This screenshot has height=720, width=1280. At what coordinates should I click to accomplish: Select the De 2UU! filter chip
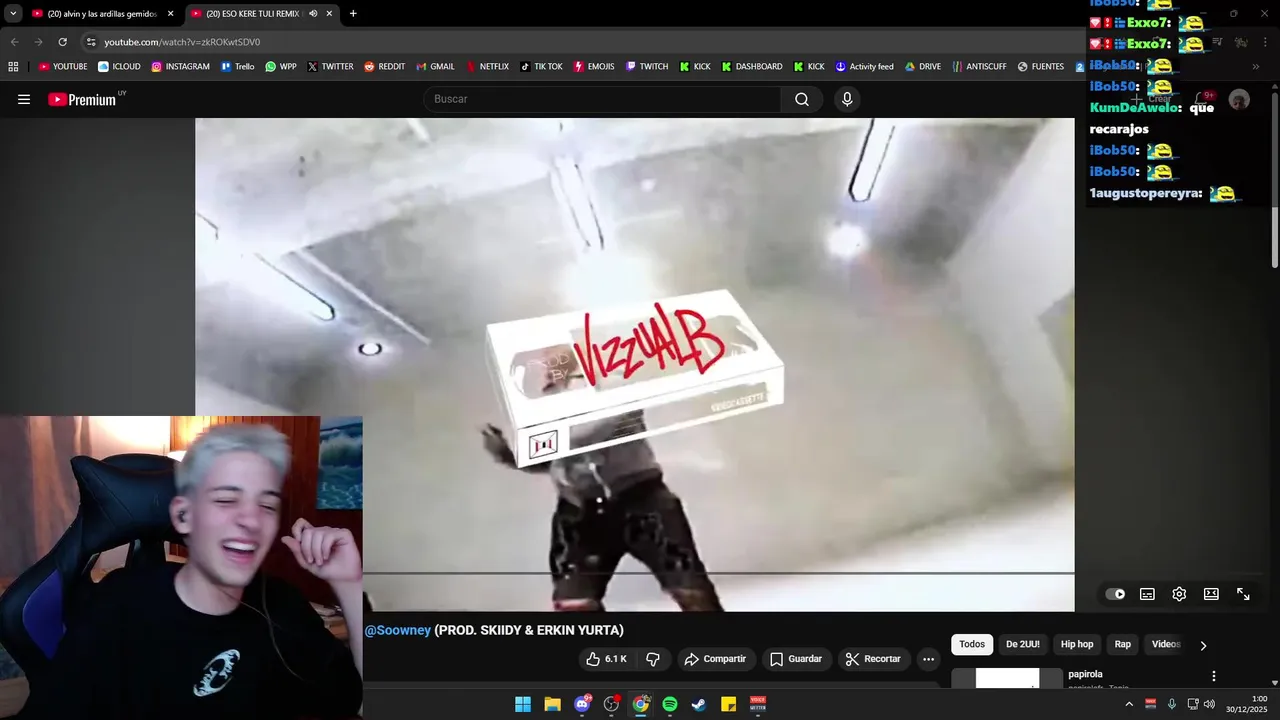(x=1022, y=644)
